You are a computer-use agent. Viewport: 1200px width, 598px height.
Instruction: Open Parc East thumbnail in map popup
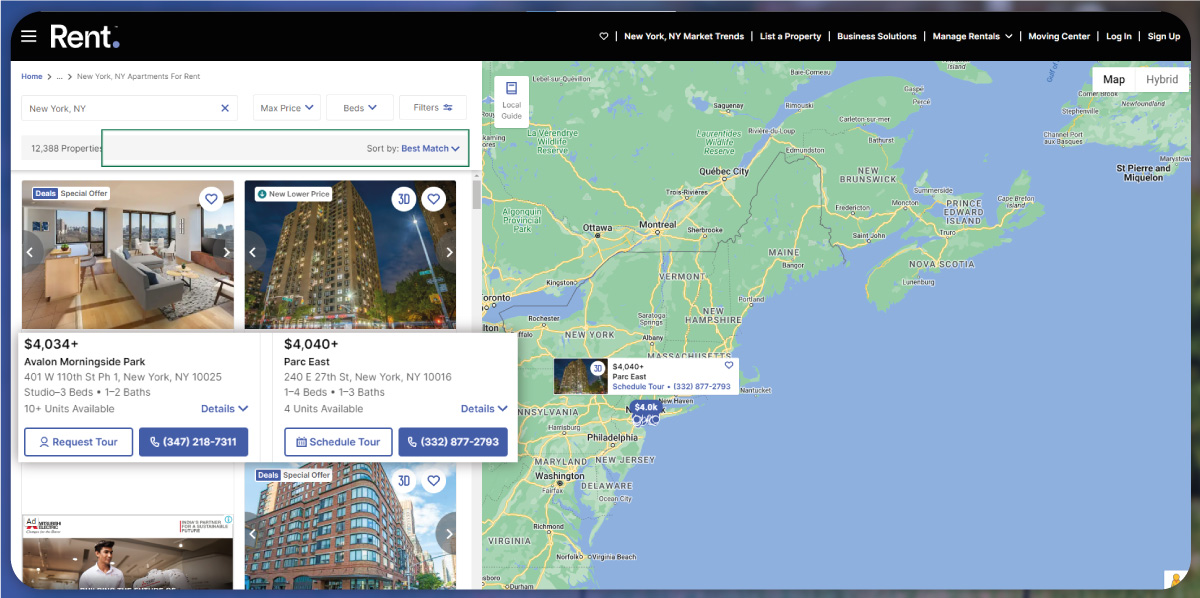(x=581, y=376)
